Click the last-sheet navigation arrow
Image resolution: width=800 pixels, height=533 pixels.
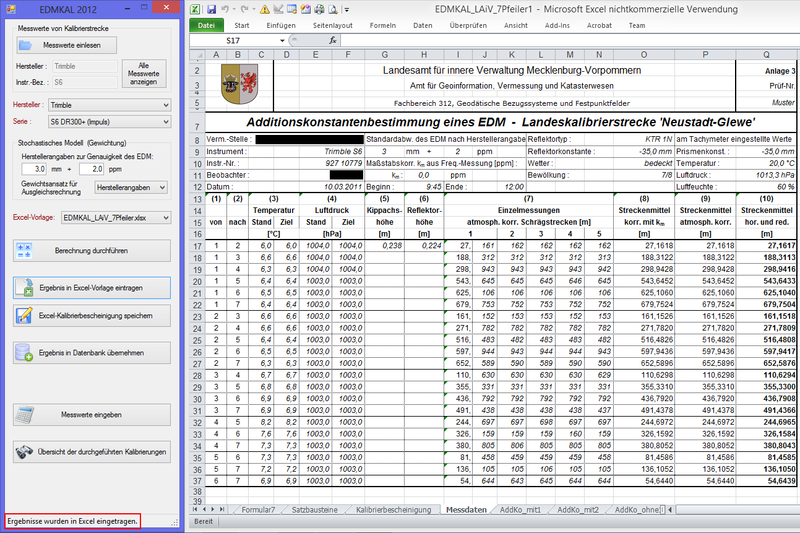(x=221, y=509)
